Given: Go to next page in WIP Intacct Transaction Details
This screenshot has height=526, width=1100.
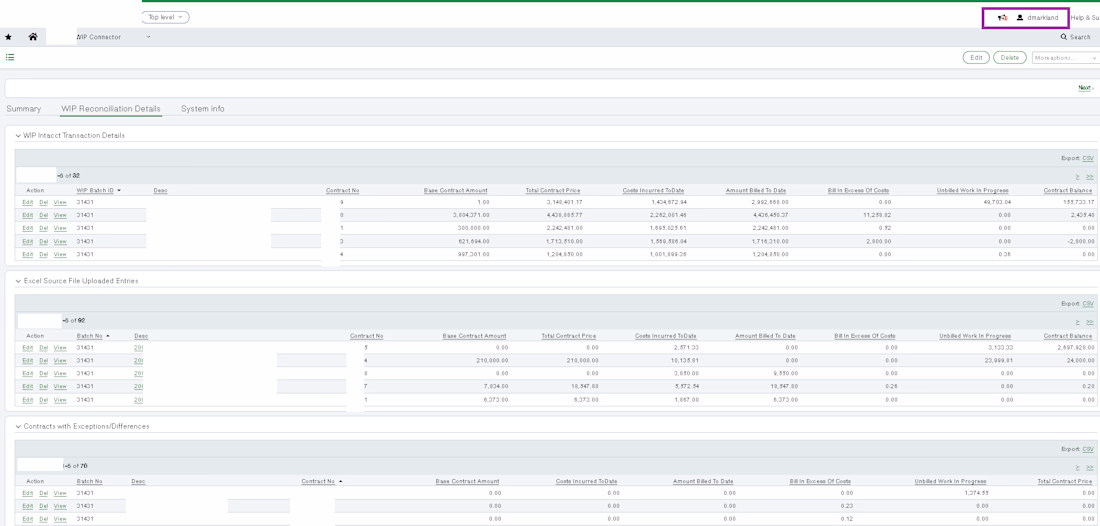Looking at the screenshot, I should click(1078, 175).
